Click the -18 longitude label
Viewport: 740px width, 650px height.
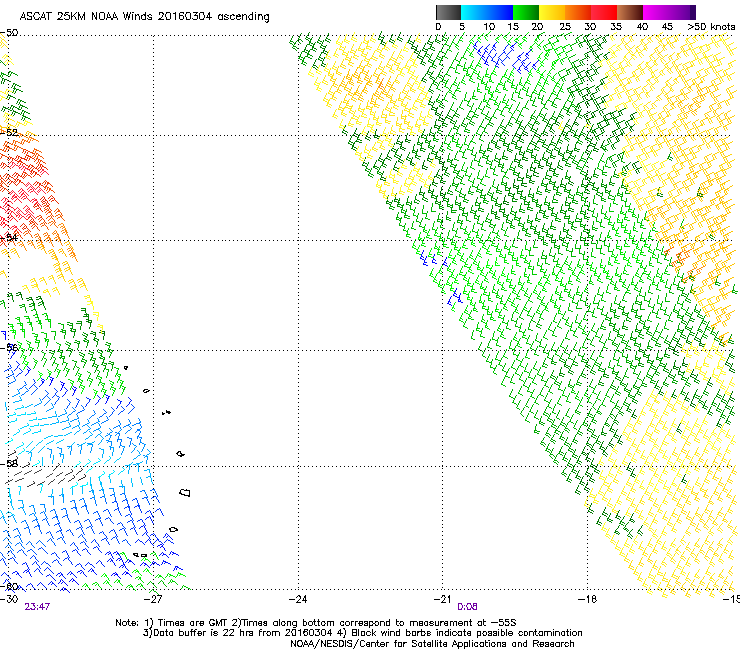pos(587,599)
